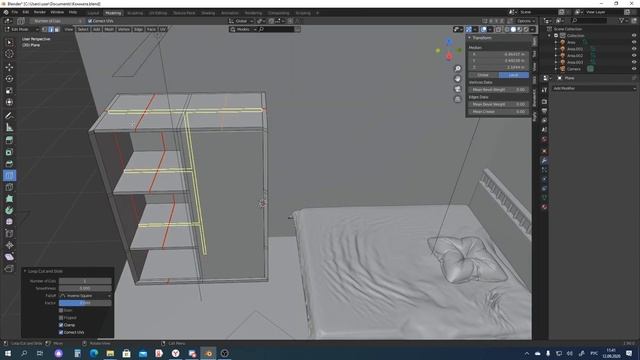Select the Knife tool

click(x=9, y=187)
